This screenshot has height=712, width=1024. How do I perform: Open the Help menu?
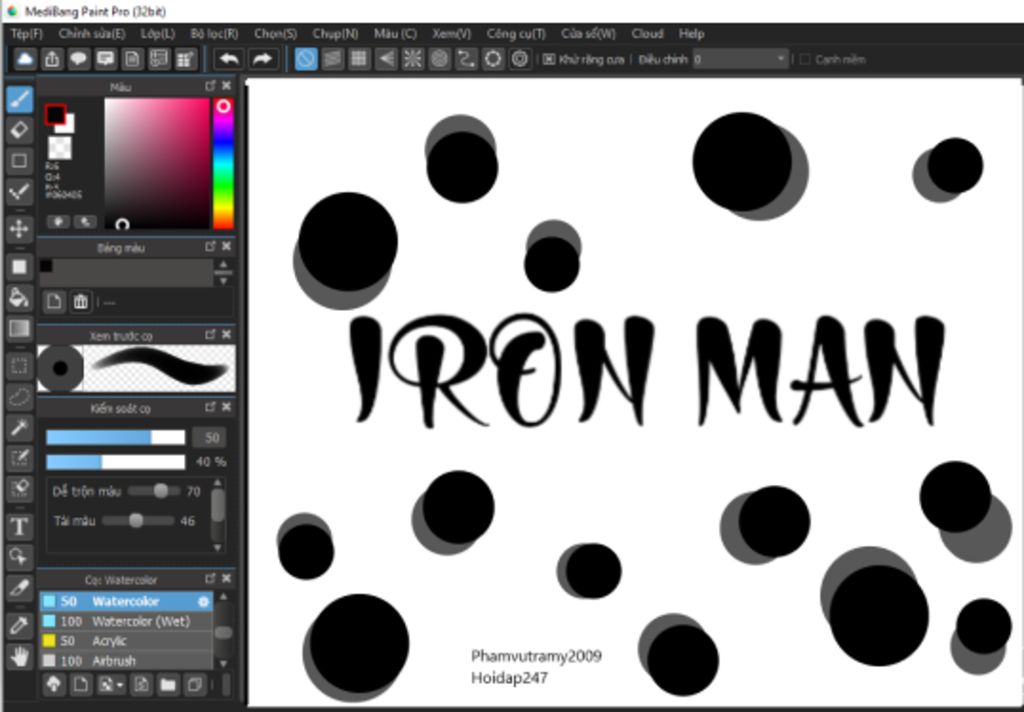(692, 33)
